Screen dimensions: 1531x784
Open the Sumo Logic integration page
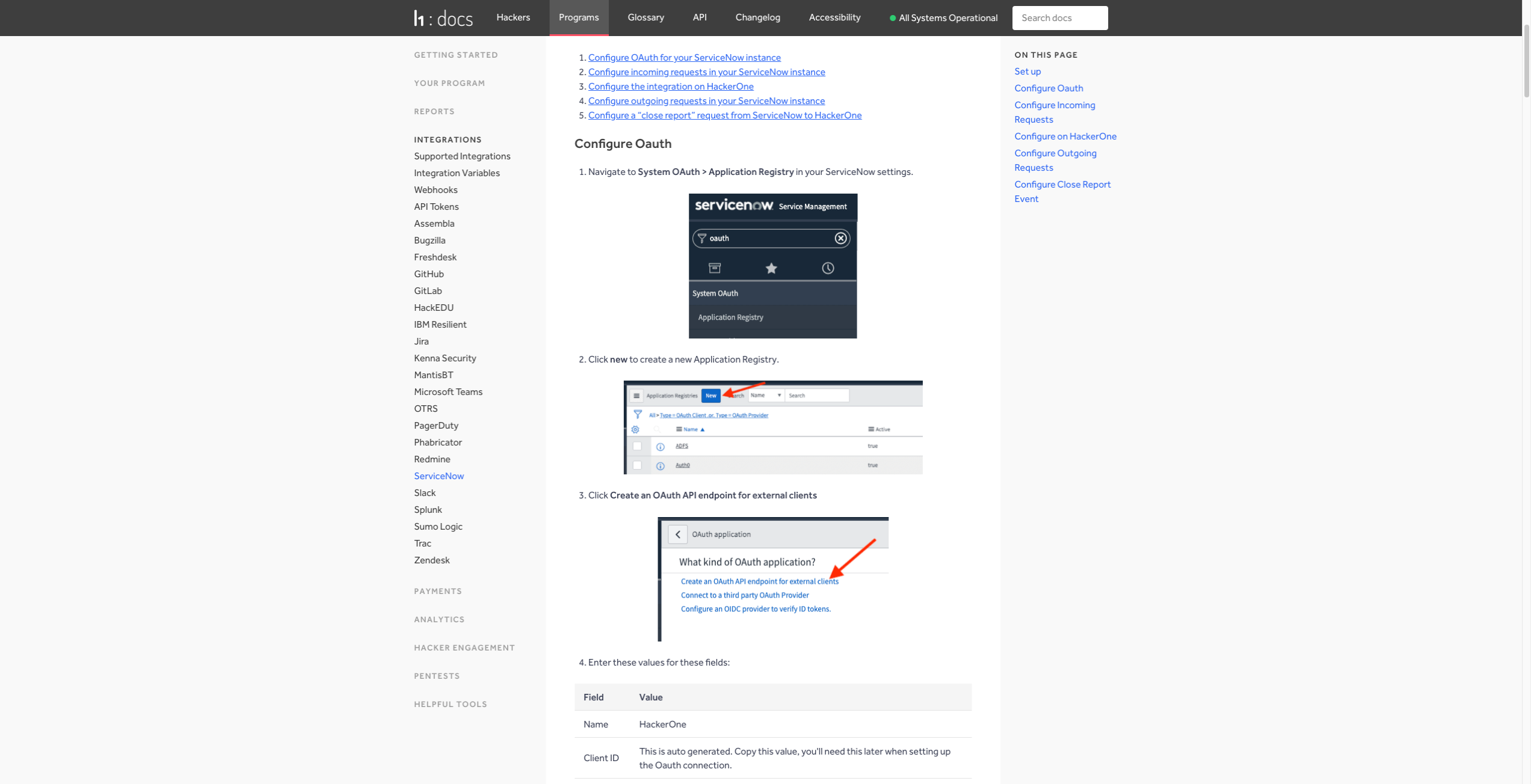[438, 527]
